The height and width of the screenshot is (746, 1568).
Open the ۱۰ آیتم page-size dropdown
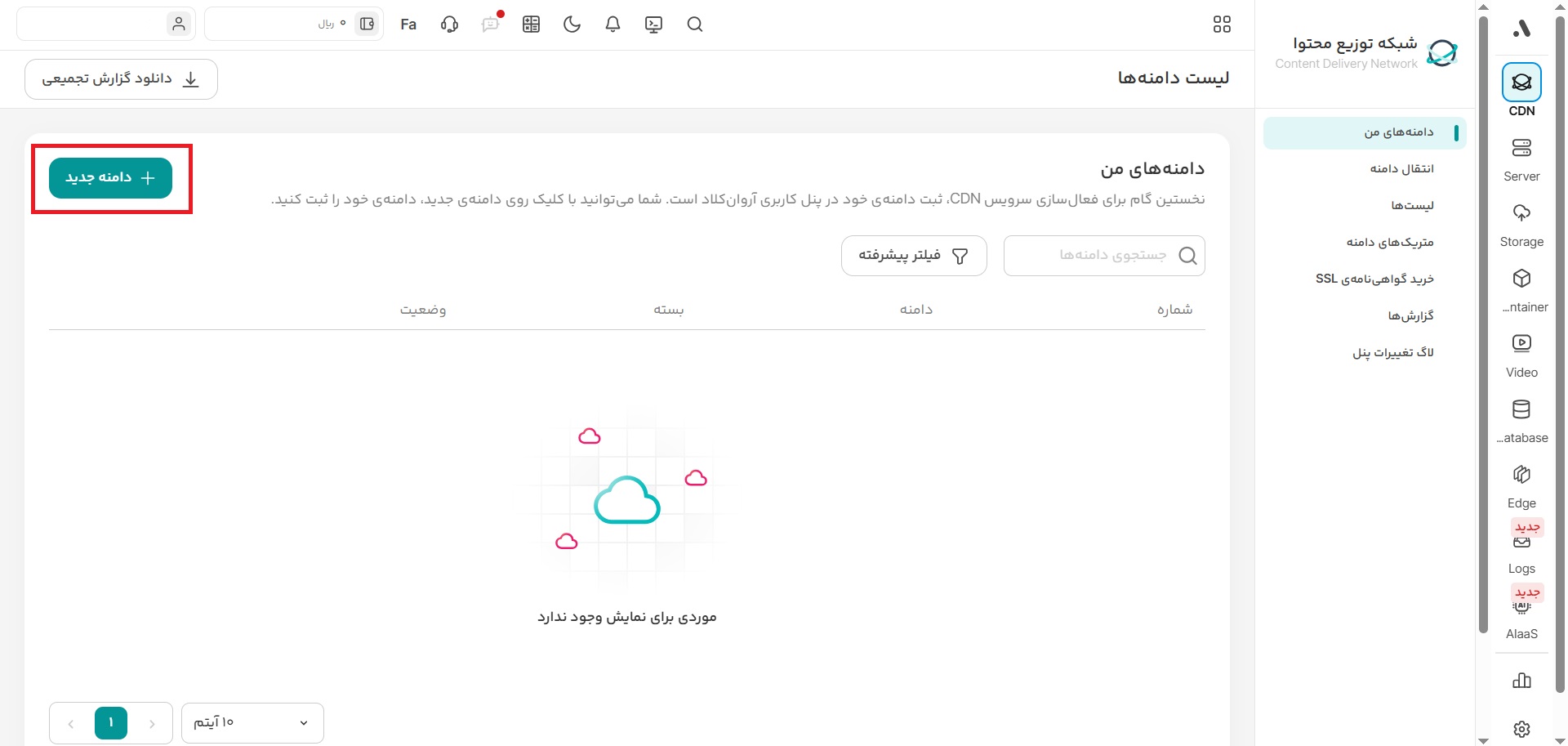tap(252, 723)
